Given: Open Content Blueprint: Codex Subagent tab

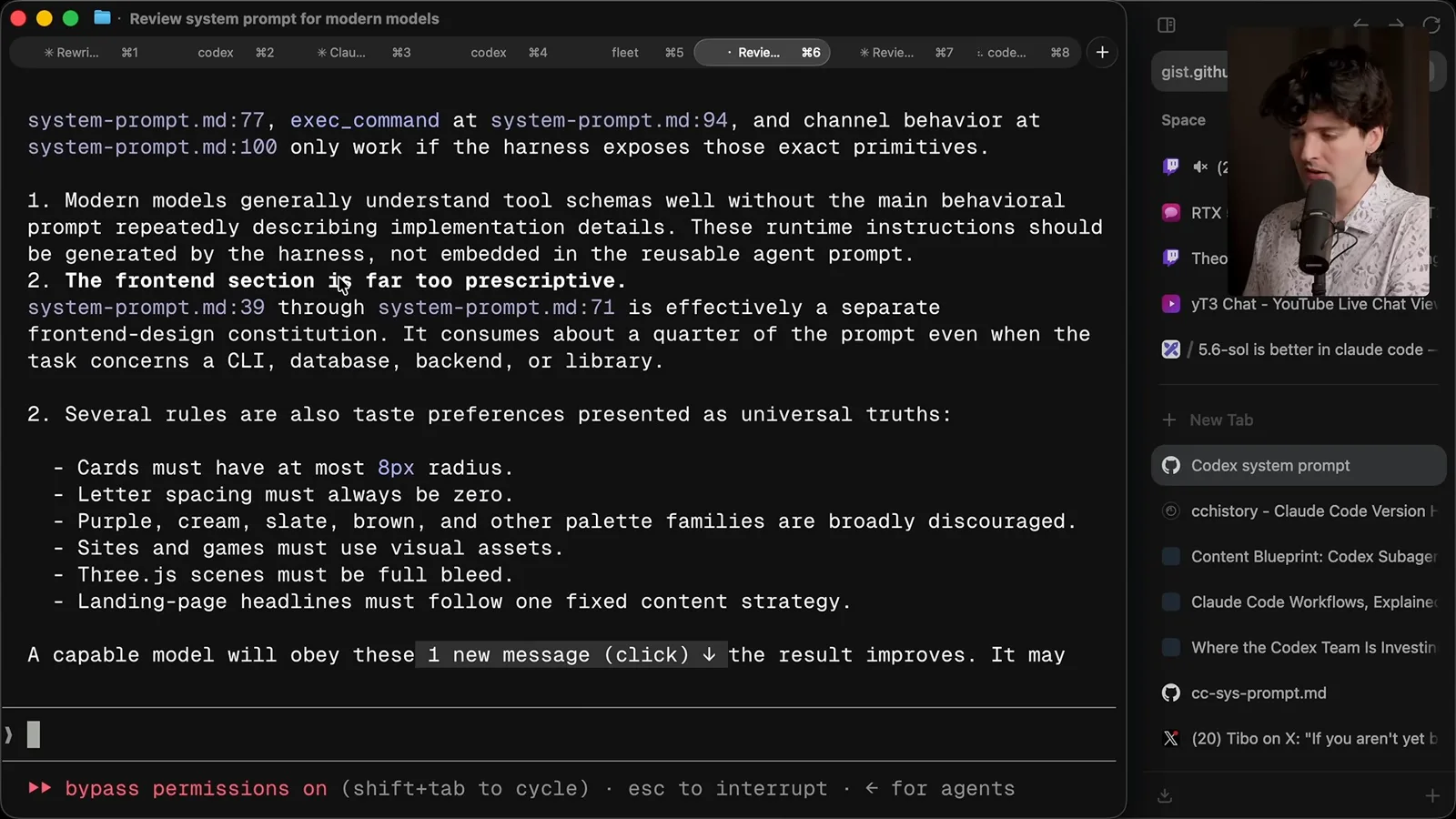Looking at the screenshot, I should pyautogui.click(x=1299, y=556).
